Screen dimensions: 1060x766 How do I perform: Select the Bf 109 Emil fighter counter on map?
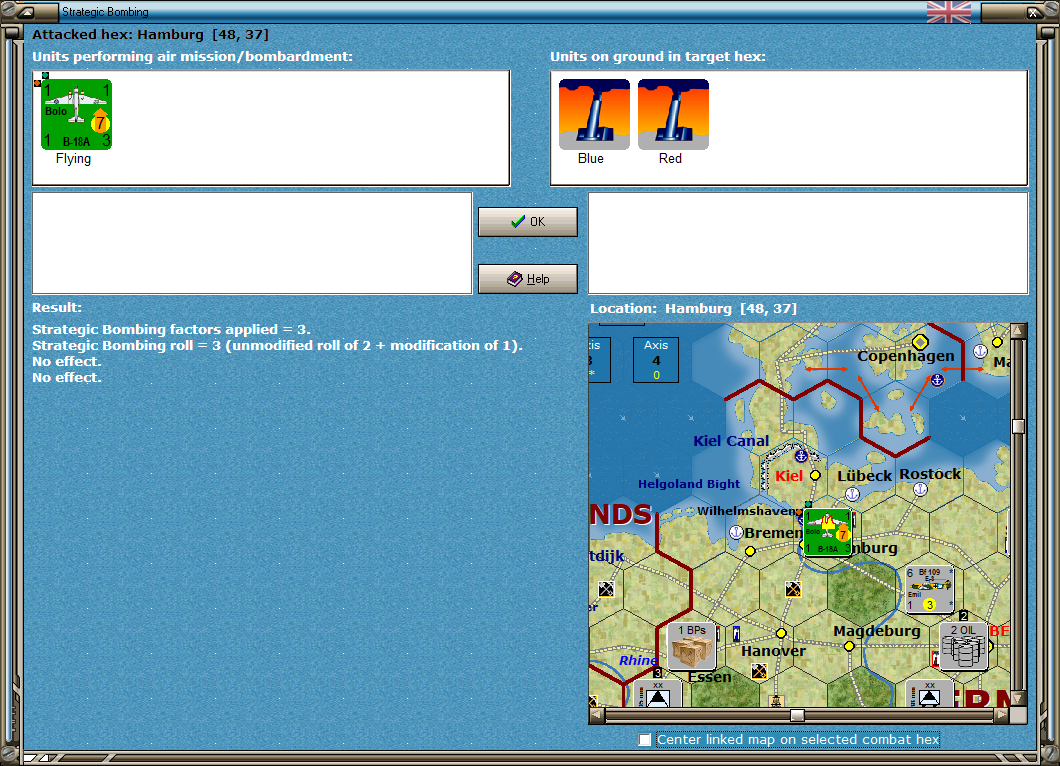[930, 588]
